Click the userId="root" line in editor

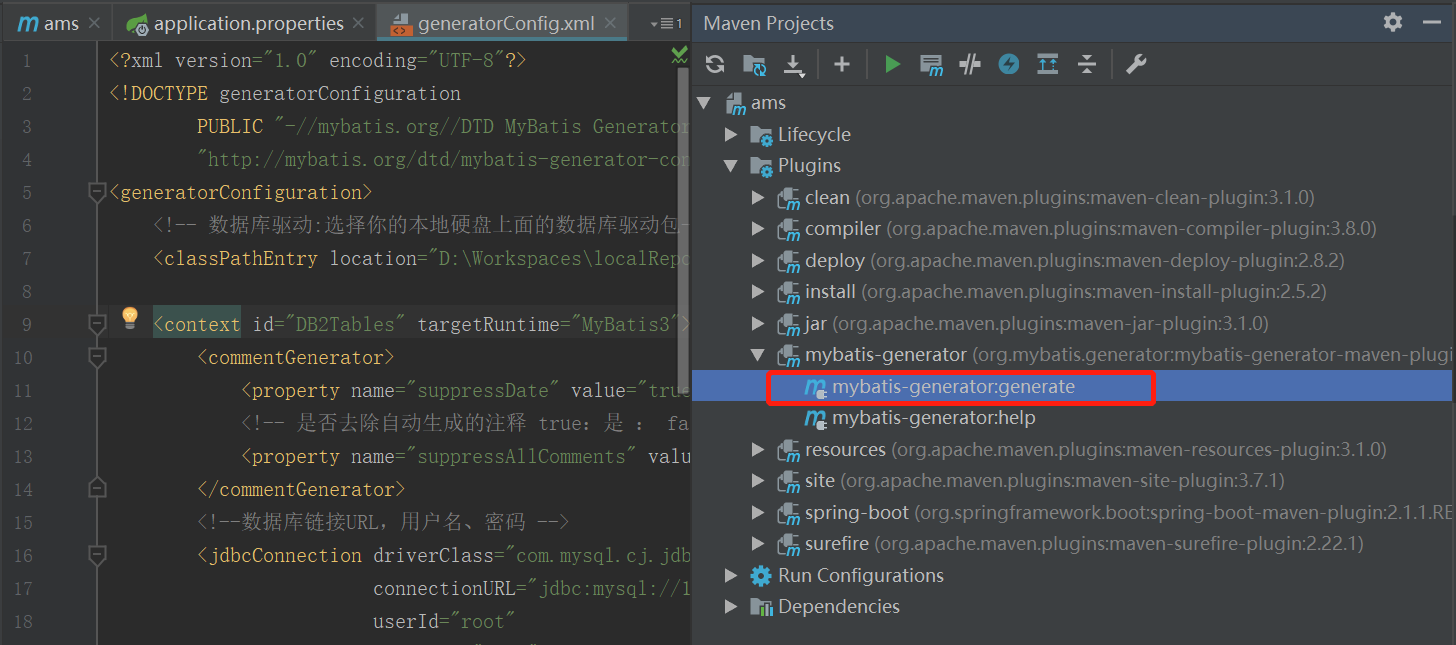[x=444, y=621]
